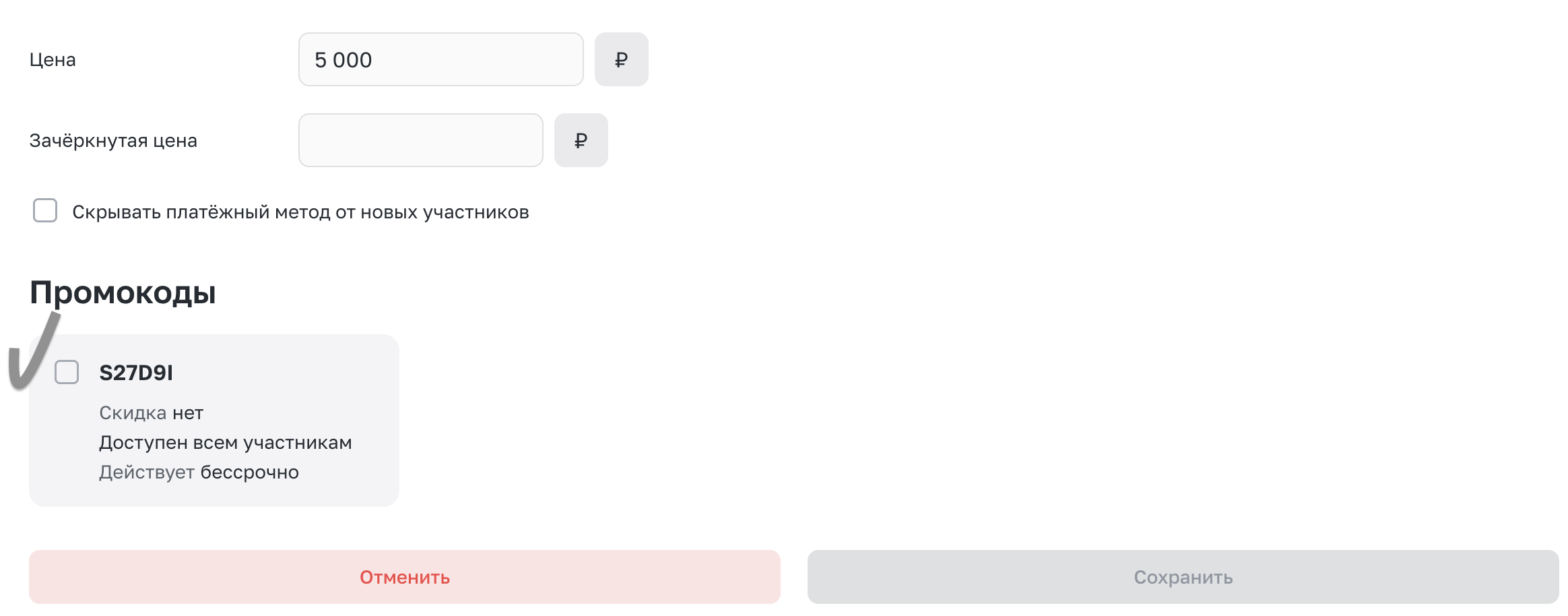Click the Скрывать платёжный метод label text
This screenshot has width=1568, height=616.
pyautogui.click(x=300, y=212)
